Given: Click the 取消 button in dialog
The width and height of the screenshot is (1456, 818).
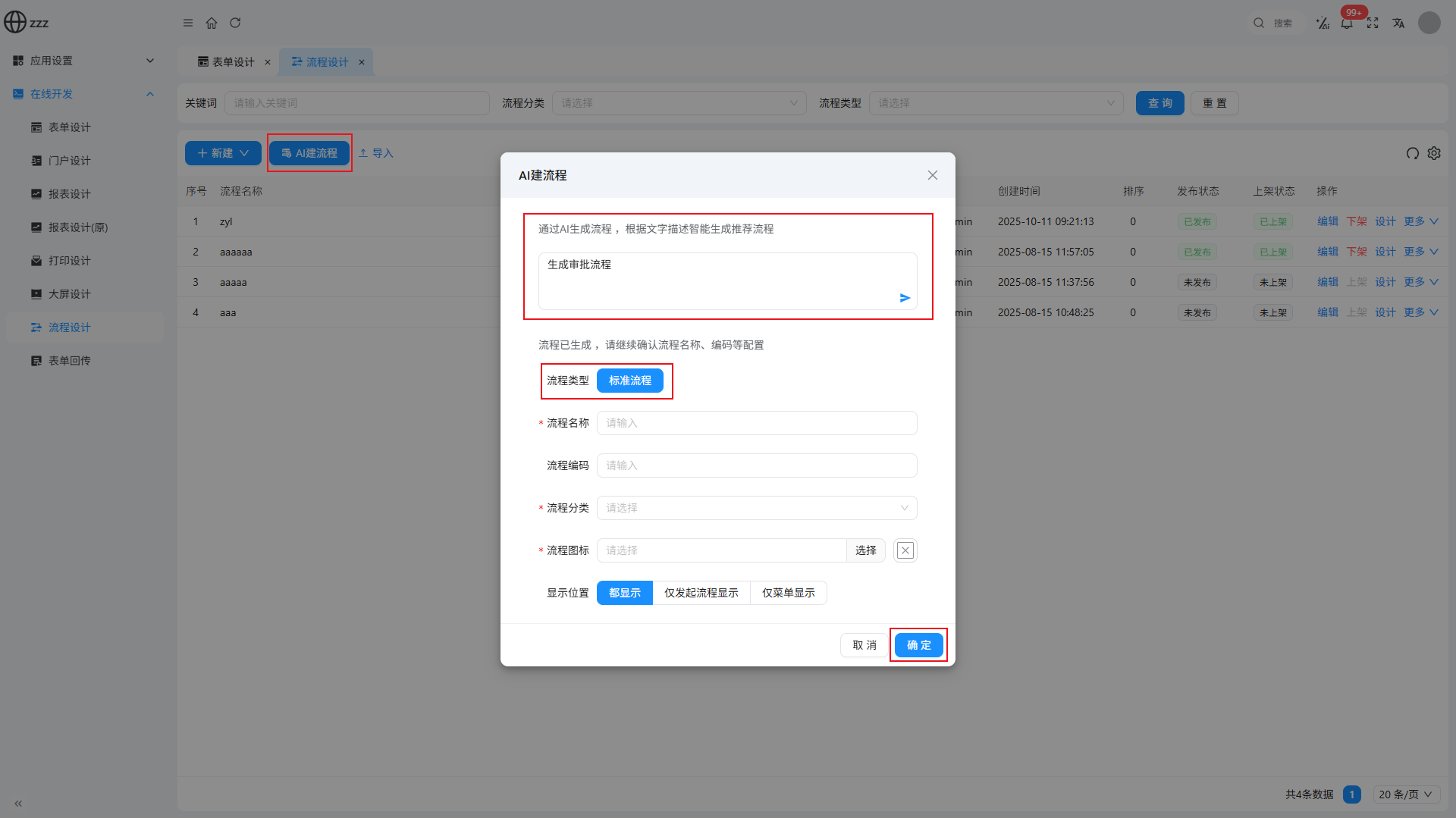Looking at the screenshot, I should [x=864, y=645].
